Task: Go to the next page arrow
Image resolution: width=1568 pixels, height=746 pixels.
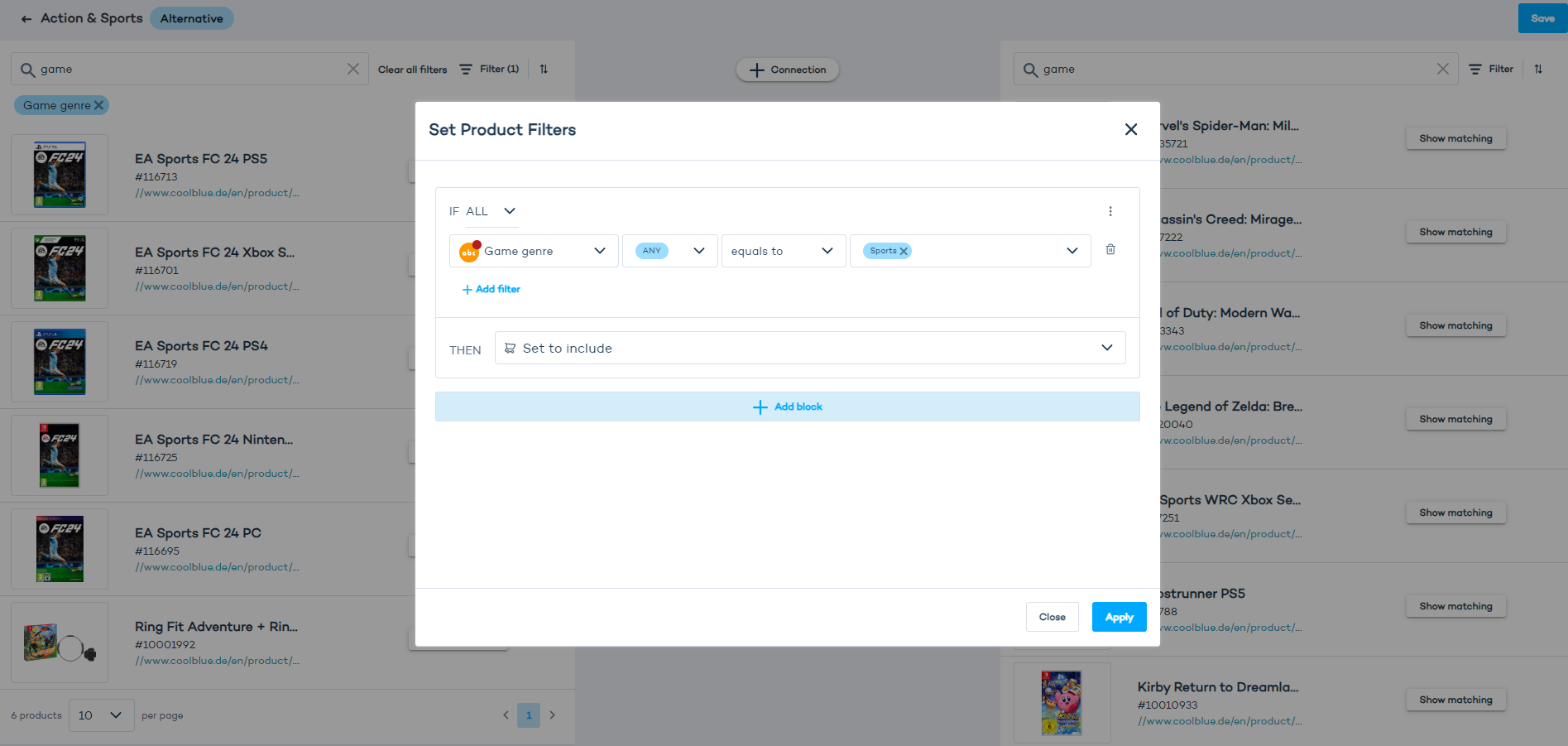Action: coord(552,715)
